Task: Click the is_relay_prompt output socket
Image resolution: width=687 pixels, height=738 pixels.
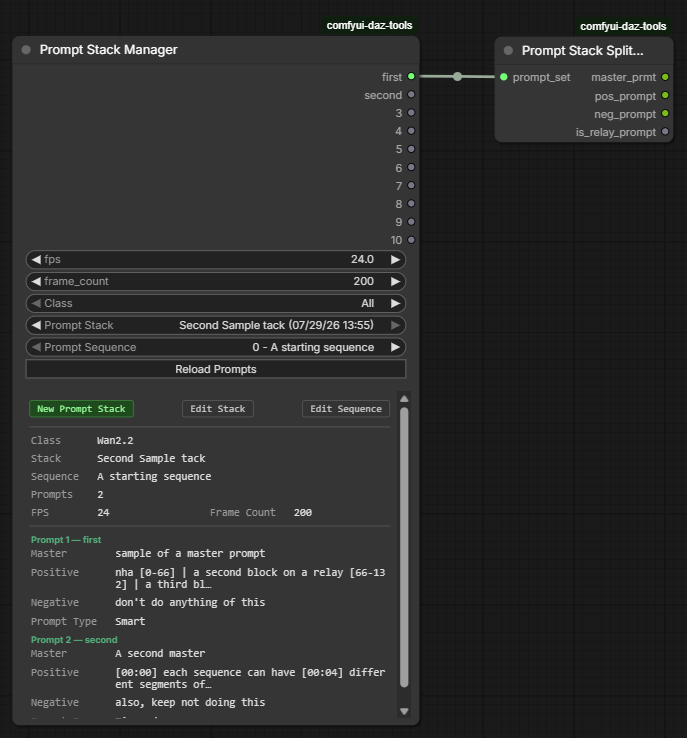Action: (665, 132)
